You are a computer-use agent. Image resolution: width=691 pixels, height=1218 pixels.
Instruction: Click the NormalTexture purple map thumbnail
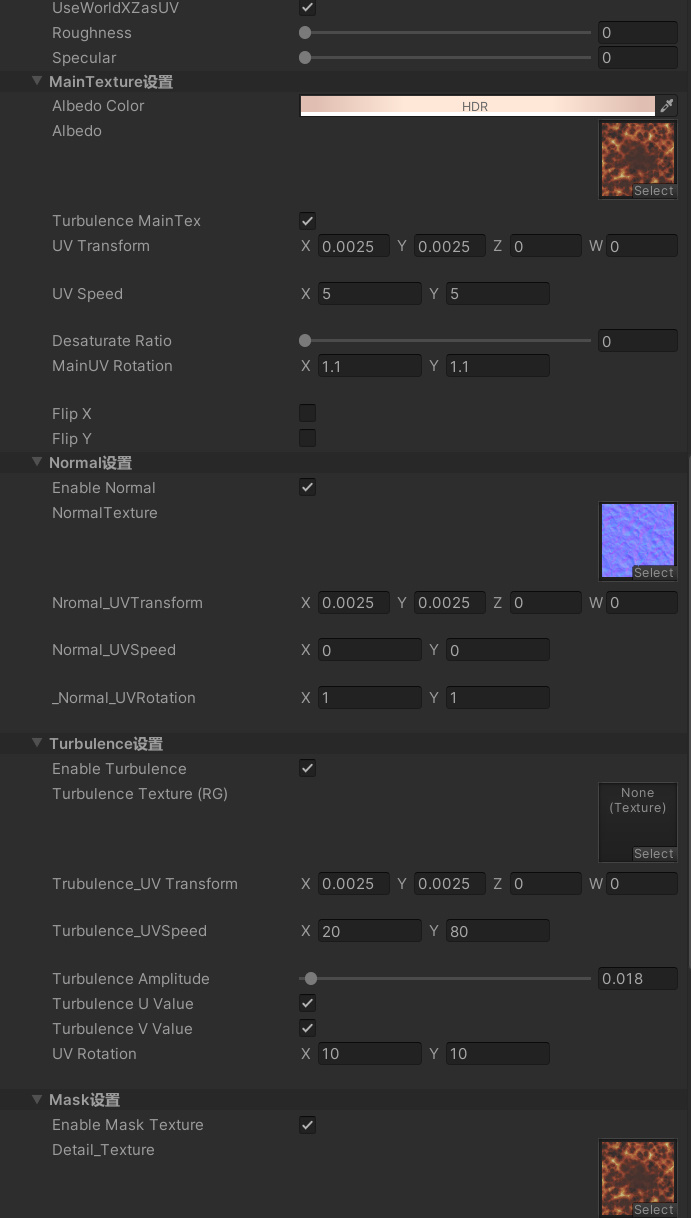[x=638, y=541]
